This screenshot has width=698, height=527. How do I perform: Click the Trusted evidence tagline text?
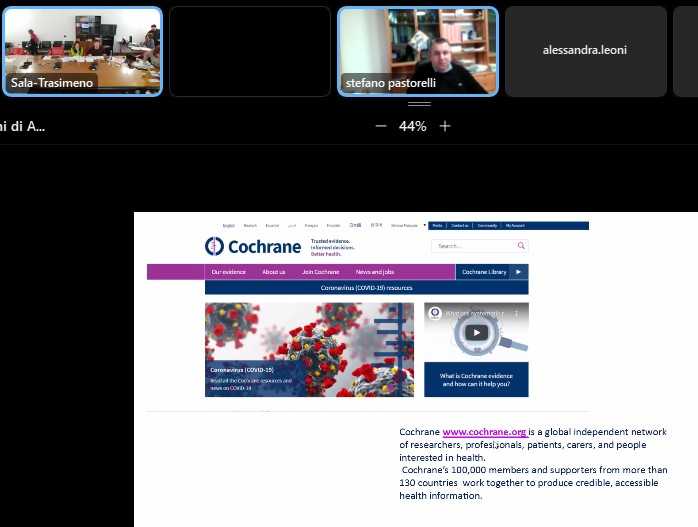333,247
